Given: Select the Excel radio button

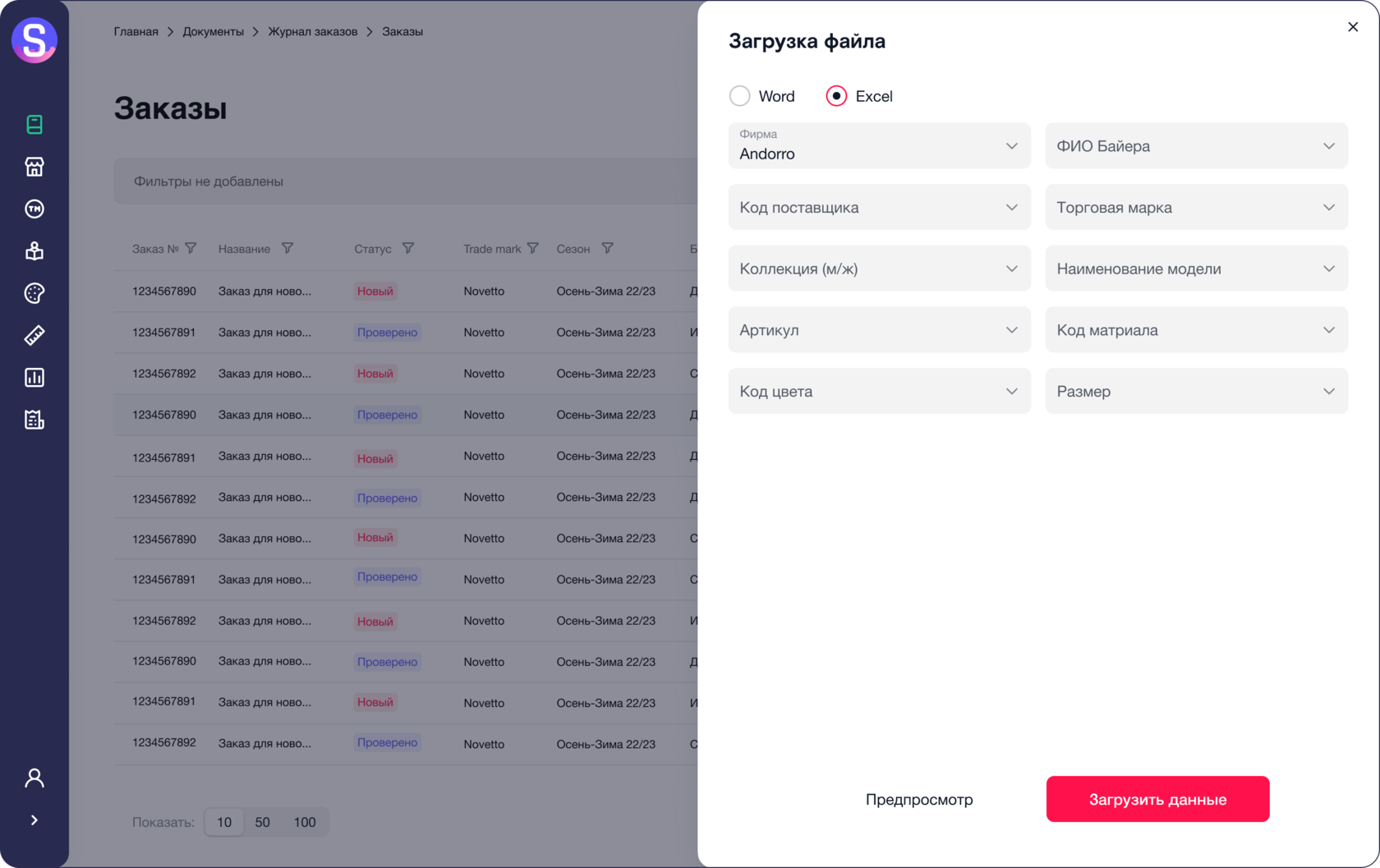Looking at the screenshot, I should coord(836,96).
